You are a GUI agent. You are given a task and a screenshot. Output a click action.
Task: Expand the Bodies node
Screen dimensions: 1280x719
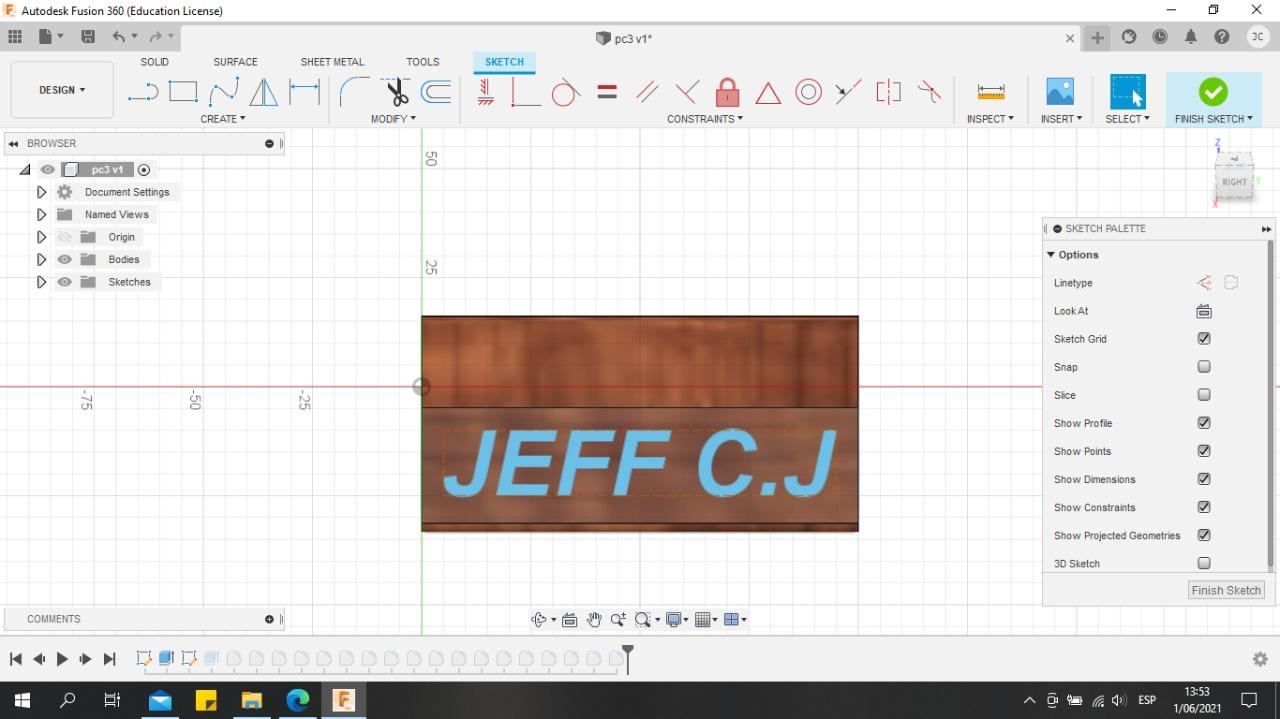41,259
